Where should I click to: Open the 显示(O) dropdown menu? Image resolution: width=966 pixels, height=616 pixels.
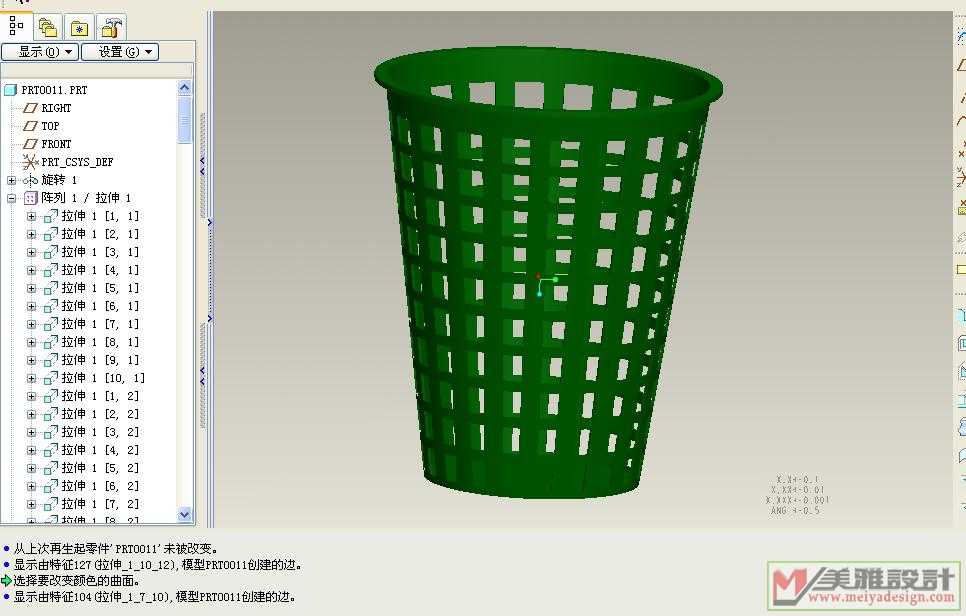[40, 52]
